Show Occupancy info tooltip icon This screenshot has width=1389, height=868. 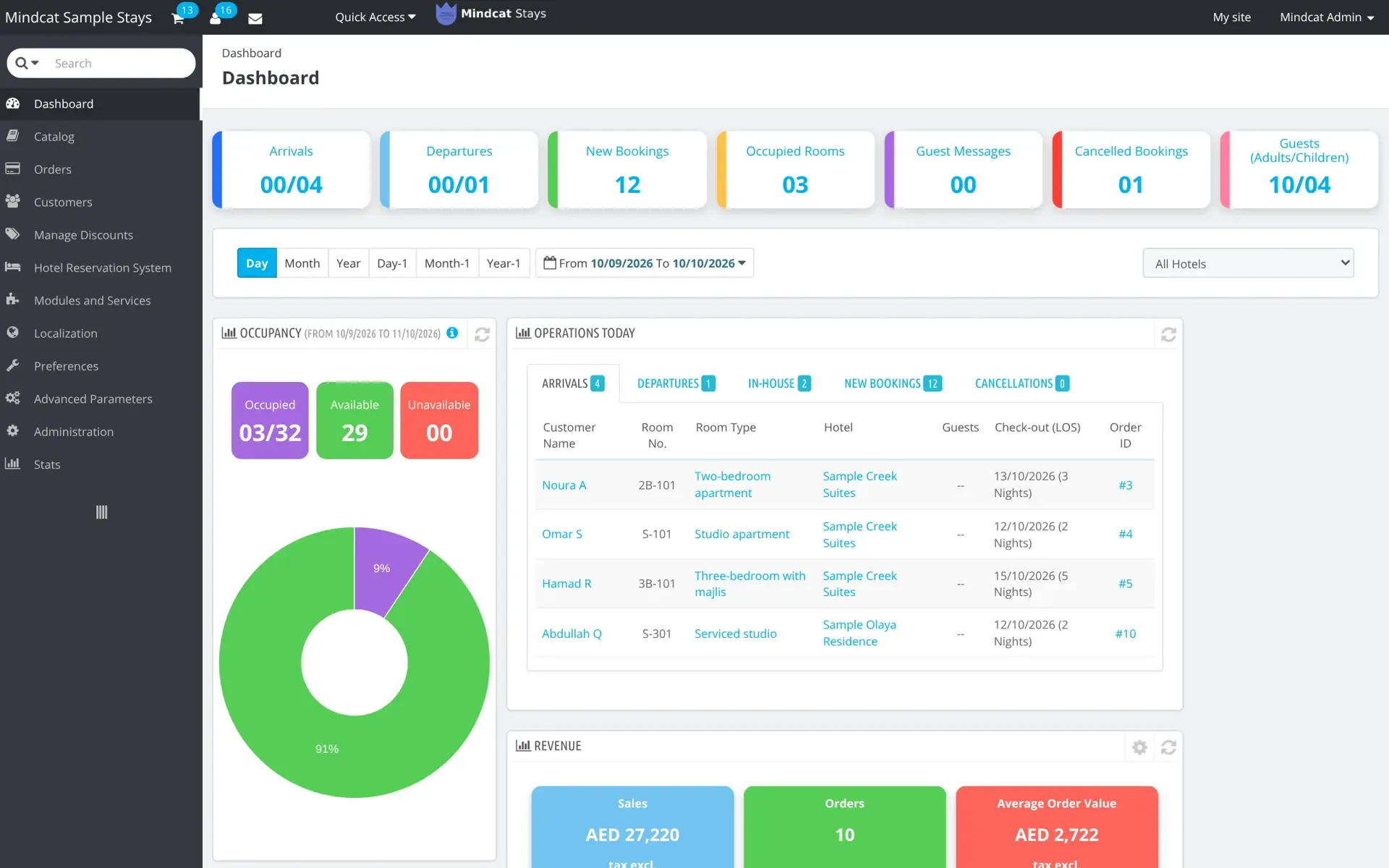[x=452, y=333]
